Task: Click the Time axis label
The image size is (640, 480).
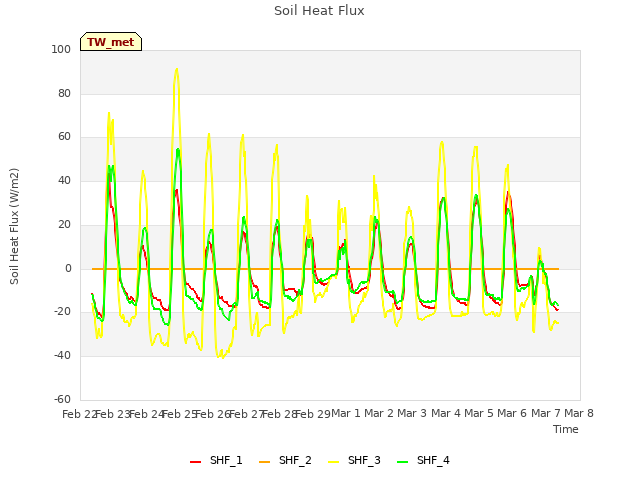Action: [x=566, y=429]
